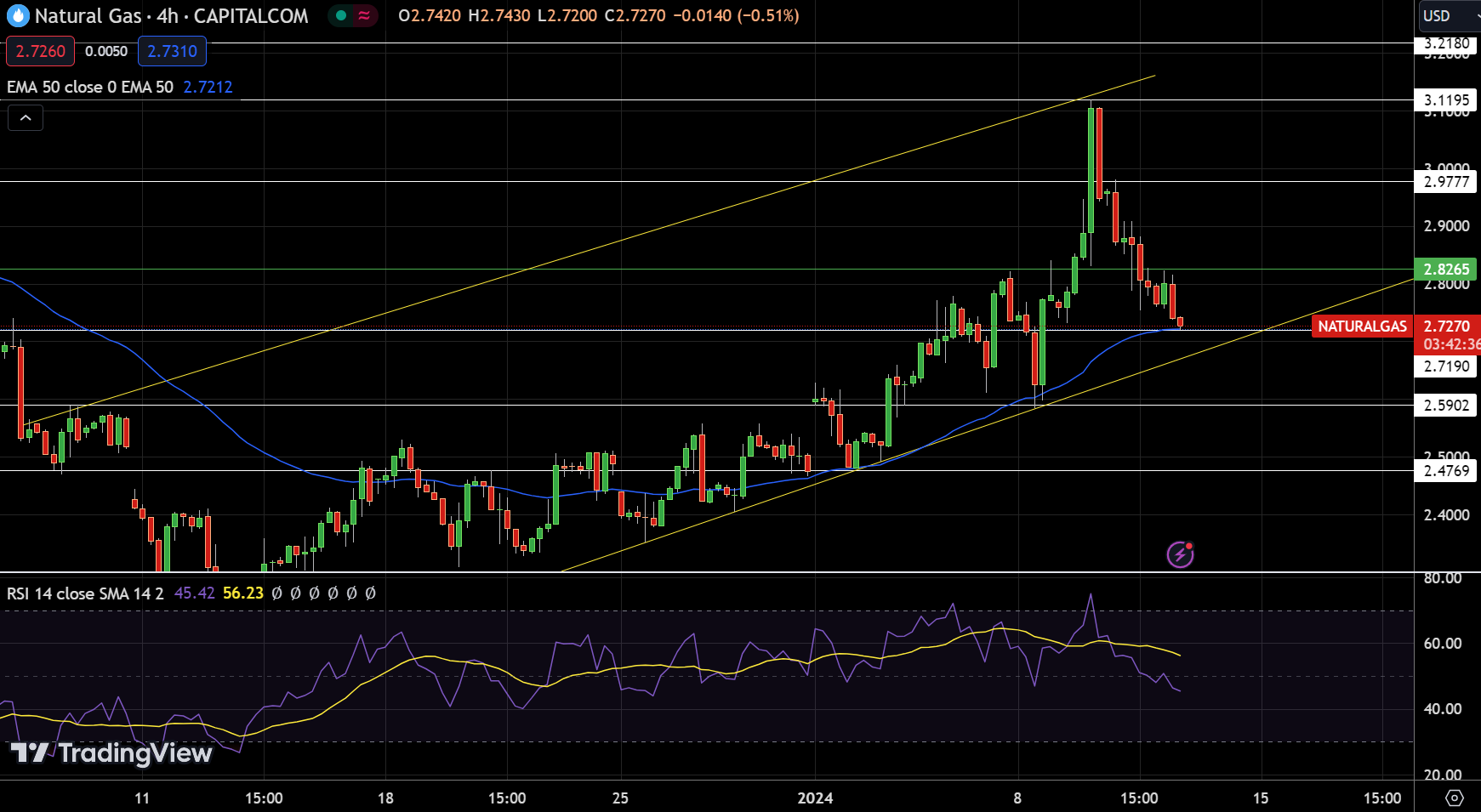
Task: Click the 2.5902 price level label
Action: (1446, 406)
